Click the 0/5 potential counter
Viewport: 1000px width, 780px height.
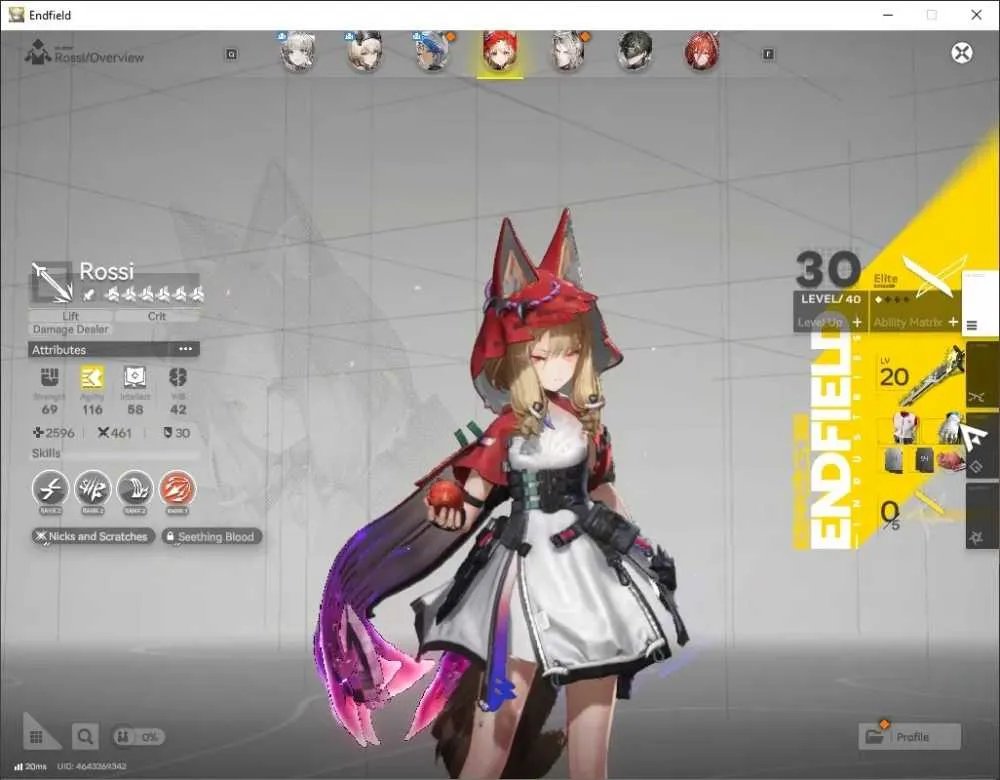pos(890,515)
